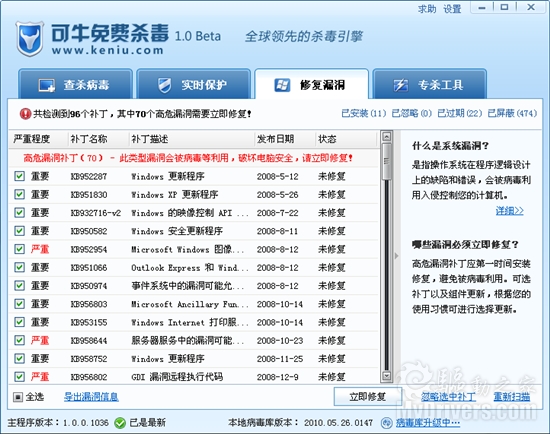Uncheck the KB952954 severe patch checkbox
The width and height of the screenshot is (550, 434).
(19, 249)
